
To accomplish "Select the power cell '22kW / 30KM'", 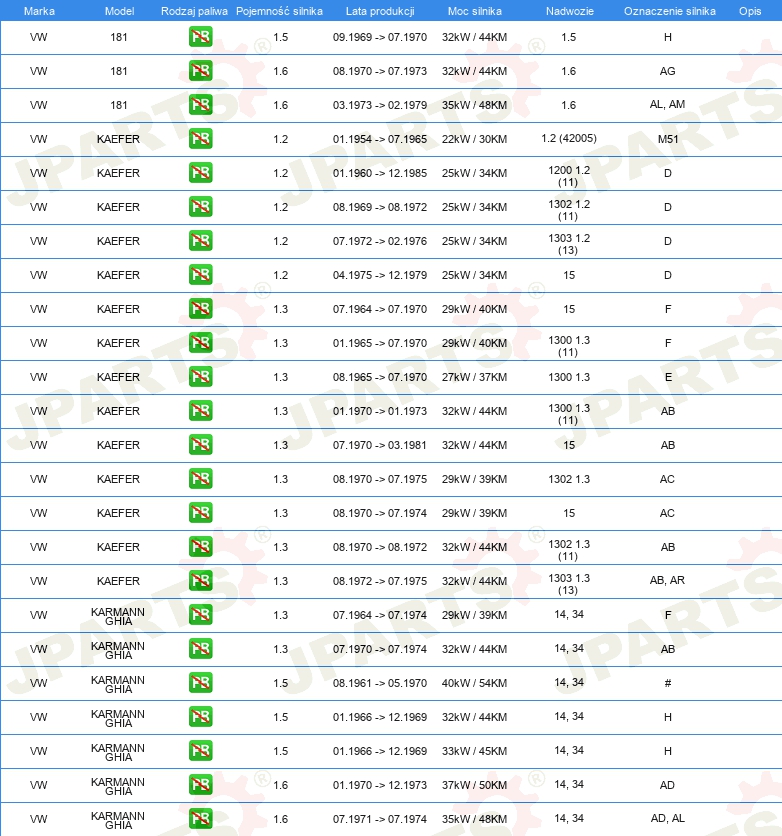I will [x=474, y=139].
